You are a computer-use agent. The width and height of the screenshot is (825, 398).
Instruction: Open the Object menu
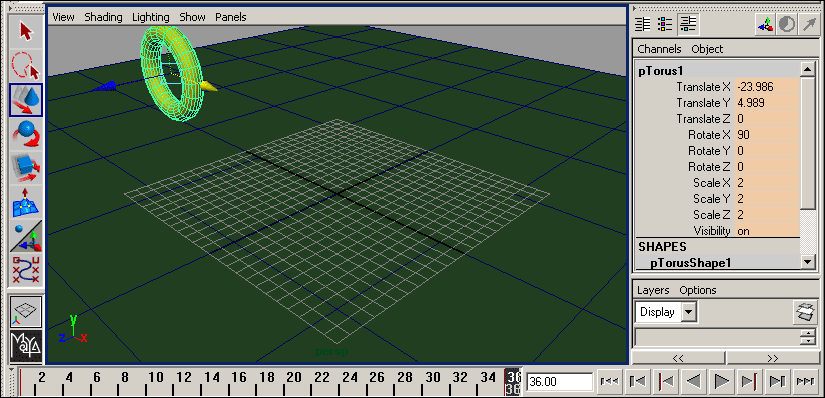(x=707, y=49)
